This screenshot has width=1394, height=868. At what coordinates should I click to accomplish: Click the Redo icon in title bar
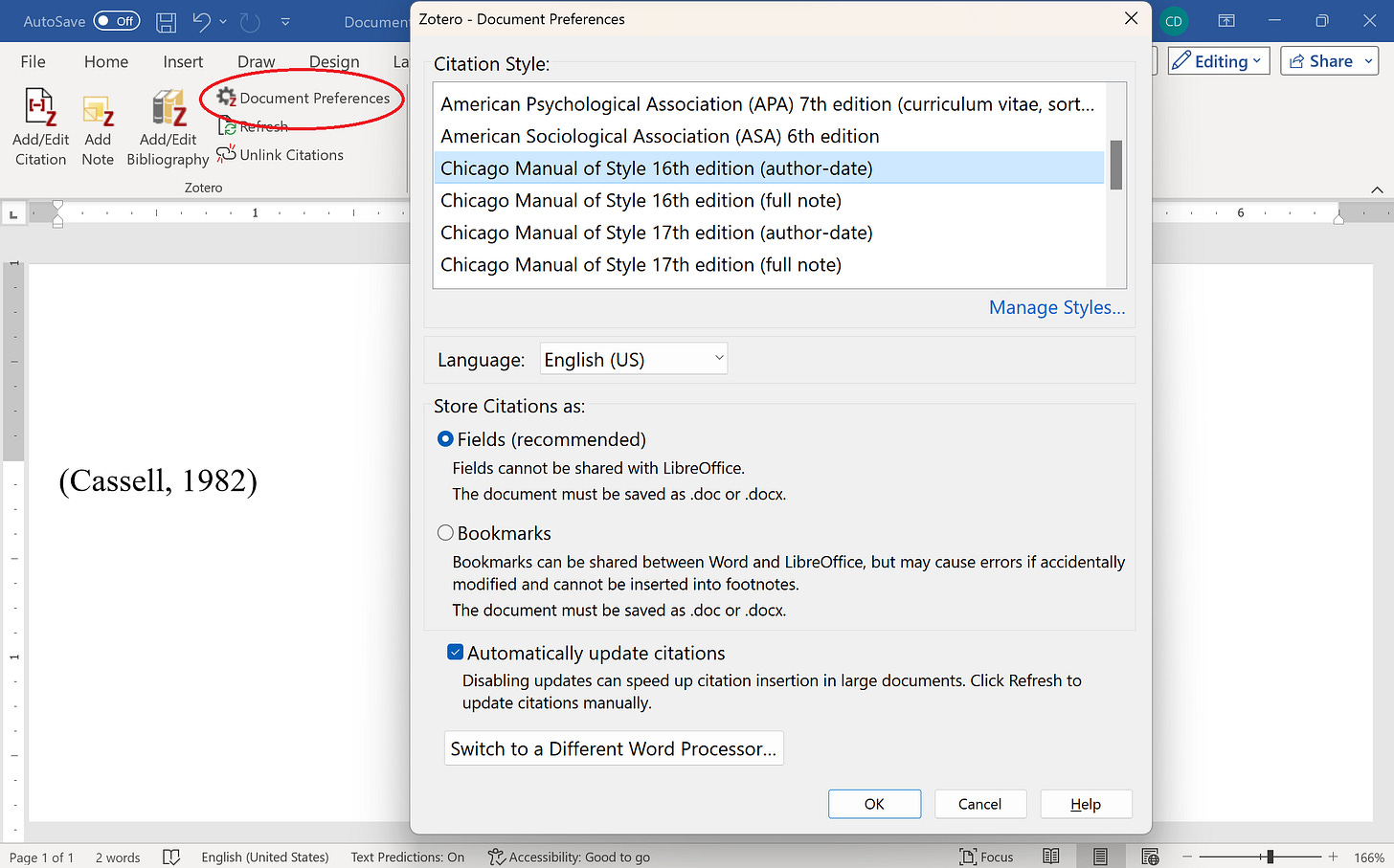250,21
